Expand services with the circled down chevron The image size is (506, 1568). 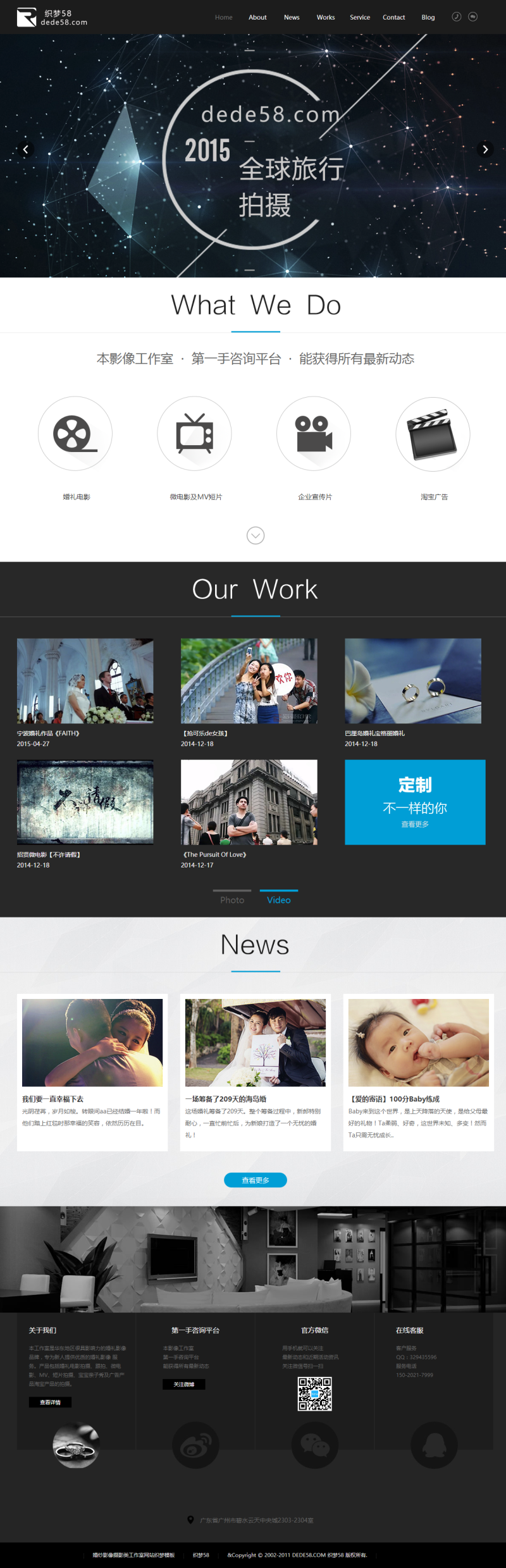pos(256,536)
